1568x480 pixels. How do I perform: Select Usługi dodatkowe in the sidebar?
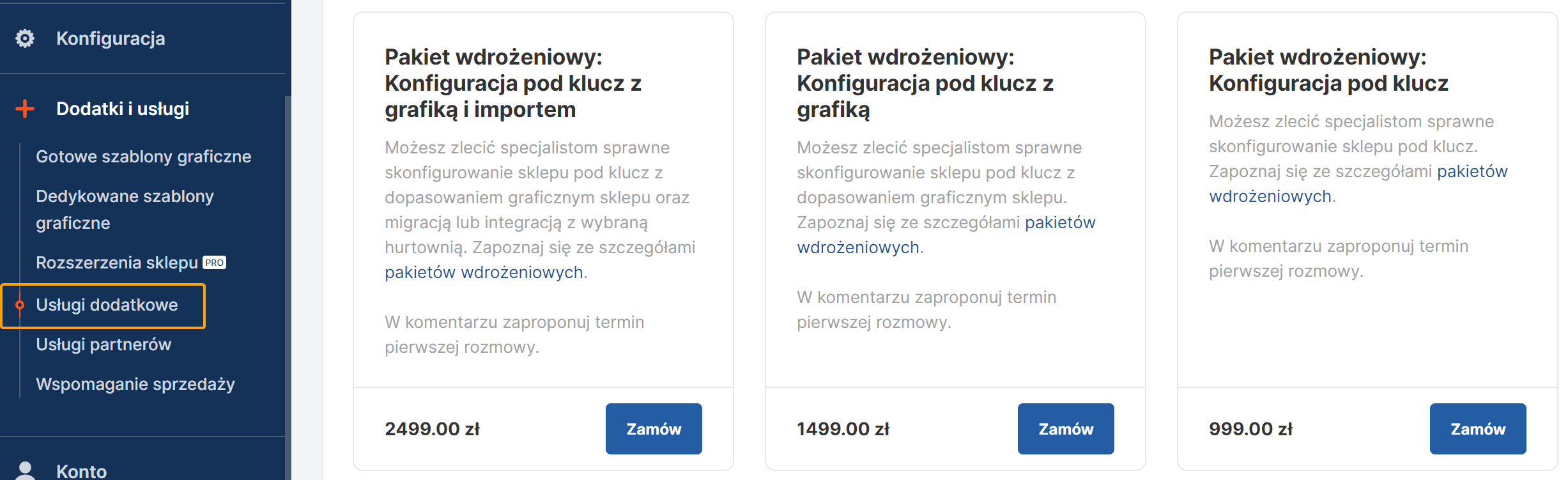[x=107, y=305]
